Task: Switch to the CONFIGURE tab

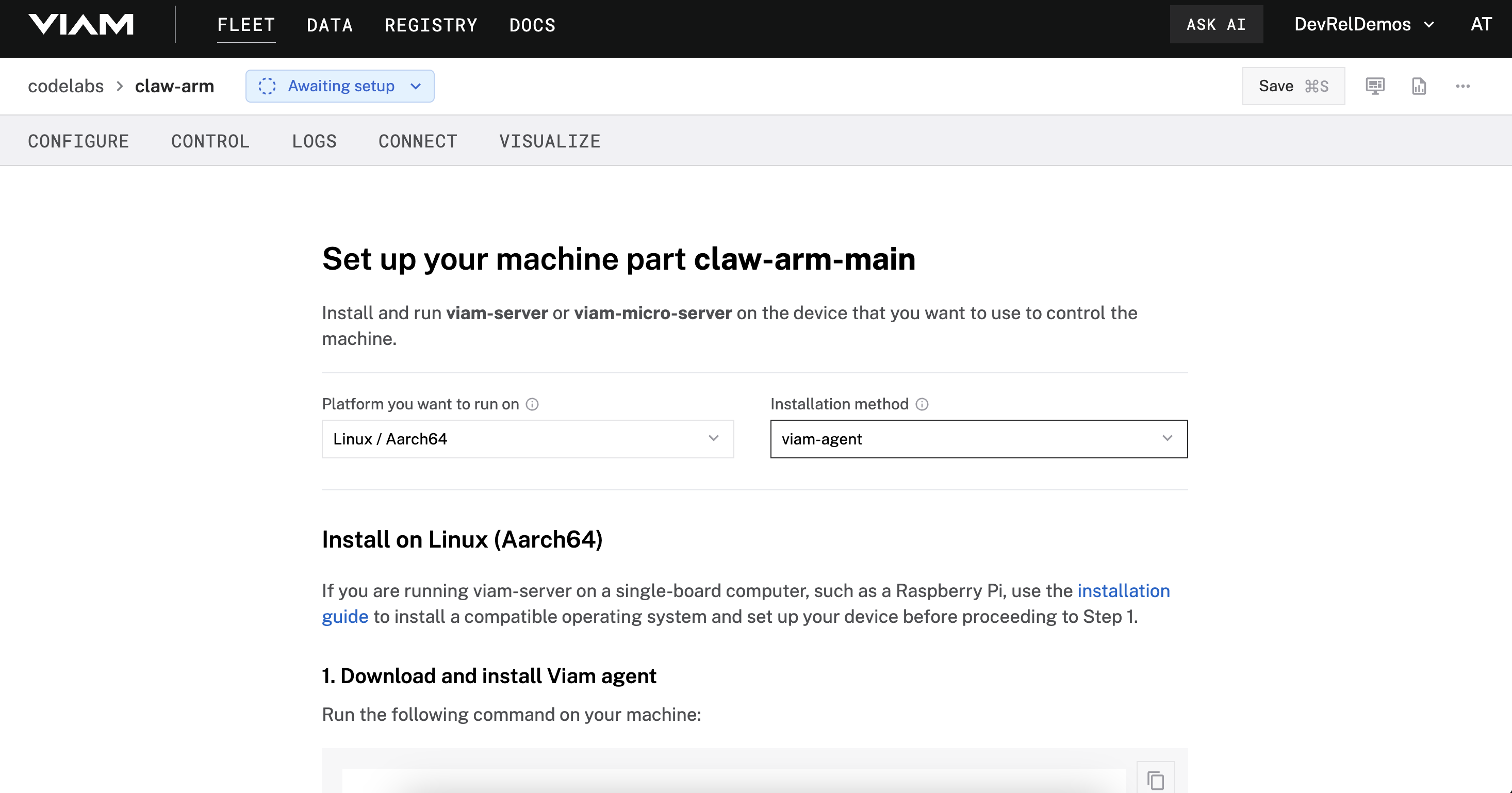Action: (x=79, y=141)
